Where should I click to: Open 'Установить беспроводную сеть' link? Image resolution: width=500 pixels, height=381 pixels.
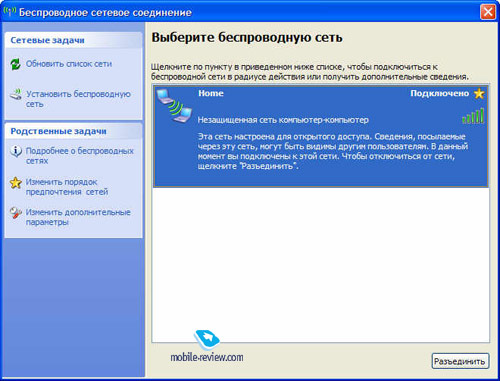coord(78,99)
